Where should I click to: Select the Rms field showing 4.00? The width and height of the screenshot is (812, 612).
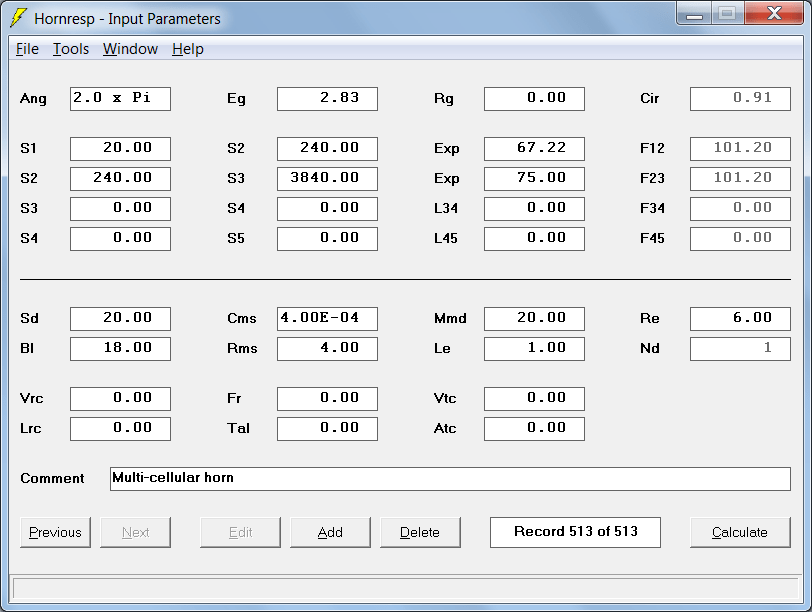pos(327,348)
